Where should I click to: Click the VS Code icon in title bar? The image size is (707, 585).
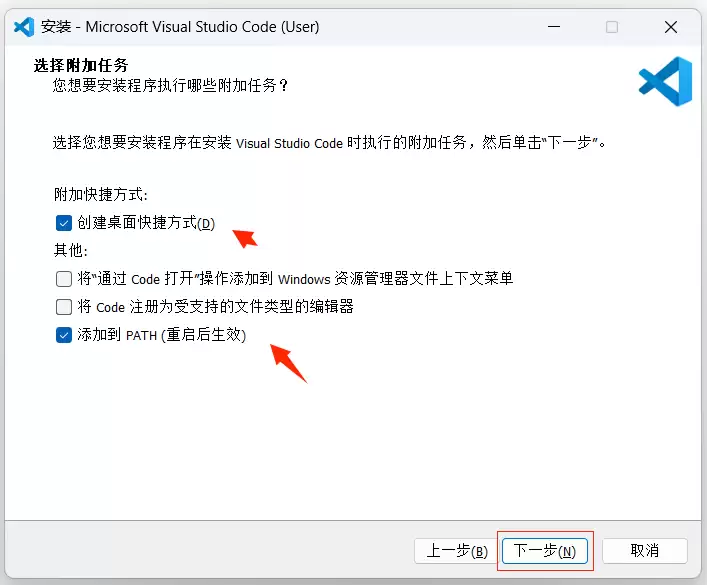coord(24,27)
